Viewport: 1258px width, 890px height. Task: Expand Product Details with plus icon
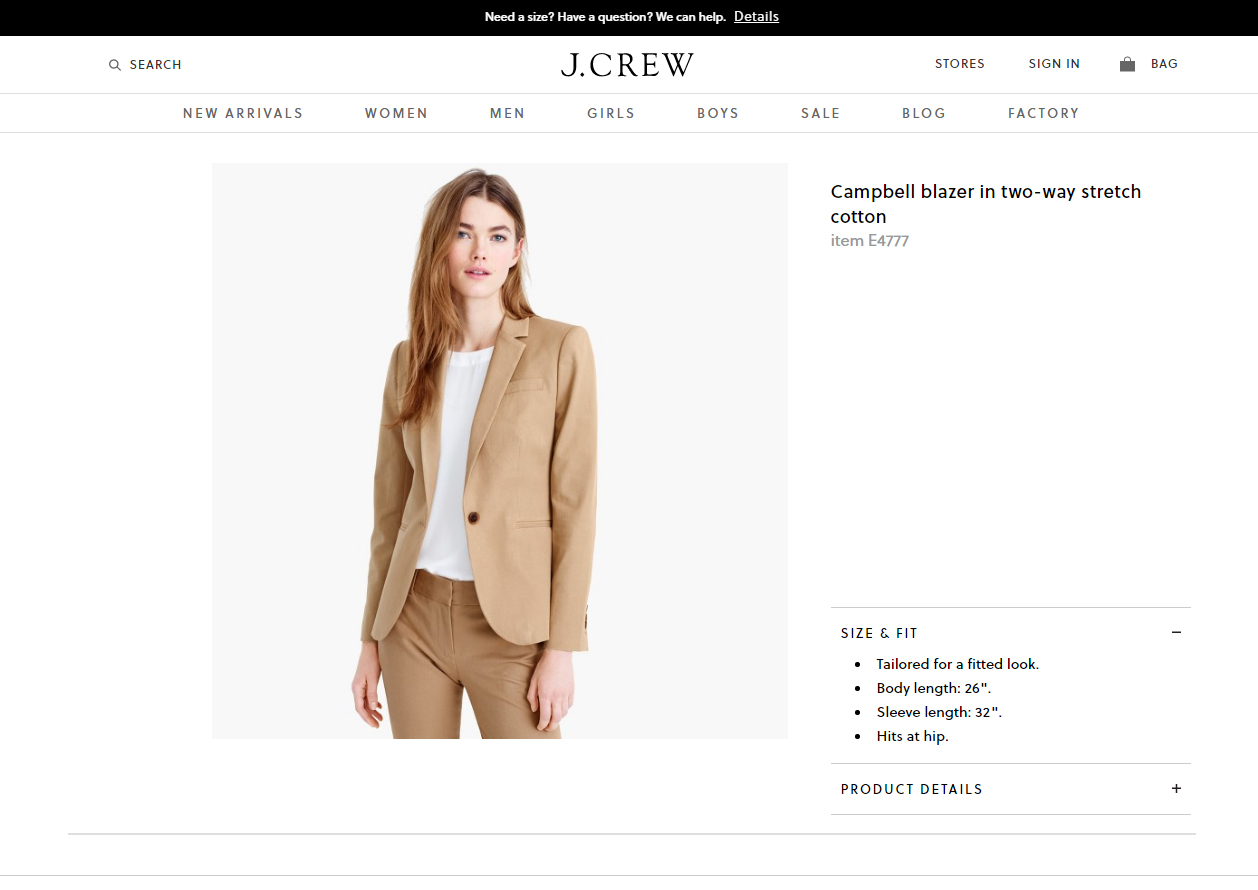coord(1176,788)
